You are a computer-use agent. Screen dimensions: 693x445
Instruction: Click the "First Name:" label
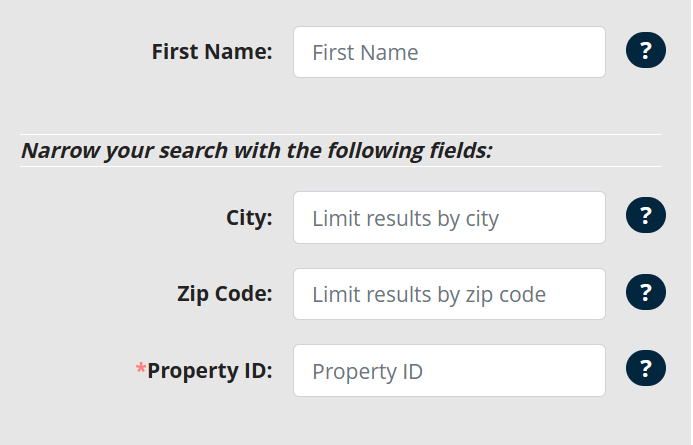coord(212,51)
